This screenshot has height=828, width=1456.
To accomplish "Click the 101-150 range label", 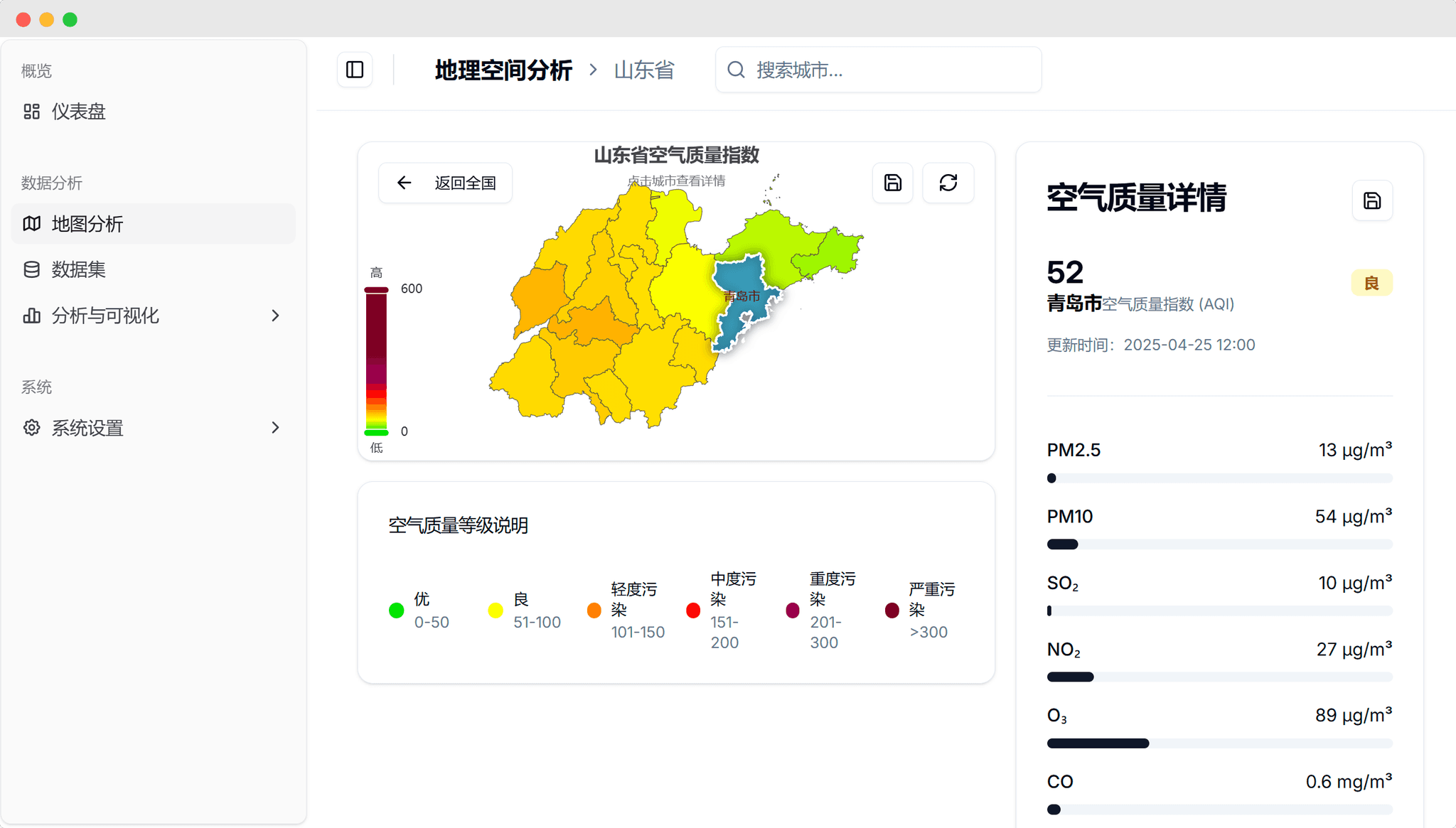I will click(638, 632).
